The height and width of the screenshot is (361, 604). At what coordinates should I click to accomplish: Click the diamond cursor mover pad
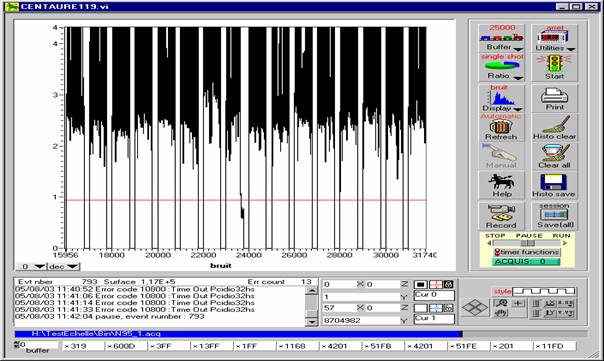475,307
